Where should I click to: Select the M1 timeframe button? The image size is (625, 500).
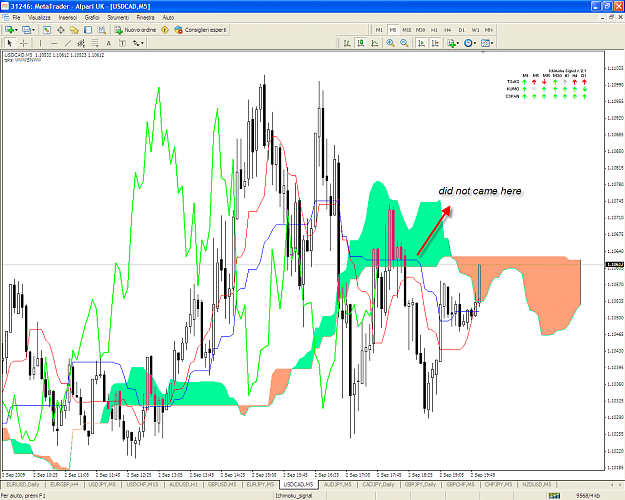(379, 30)
